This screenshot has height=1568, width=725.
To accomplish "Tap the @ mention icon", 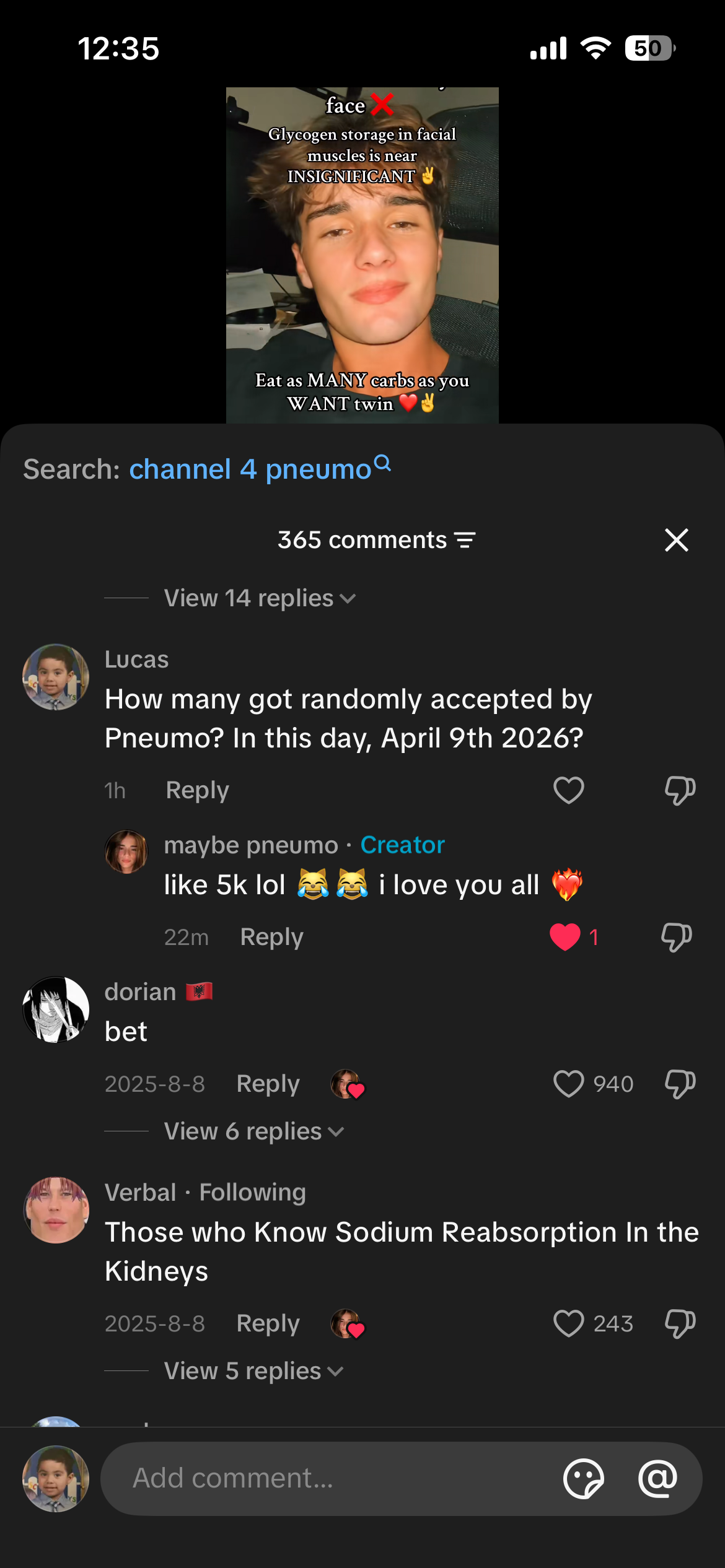I will [657, 1478].
